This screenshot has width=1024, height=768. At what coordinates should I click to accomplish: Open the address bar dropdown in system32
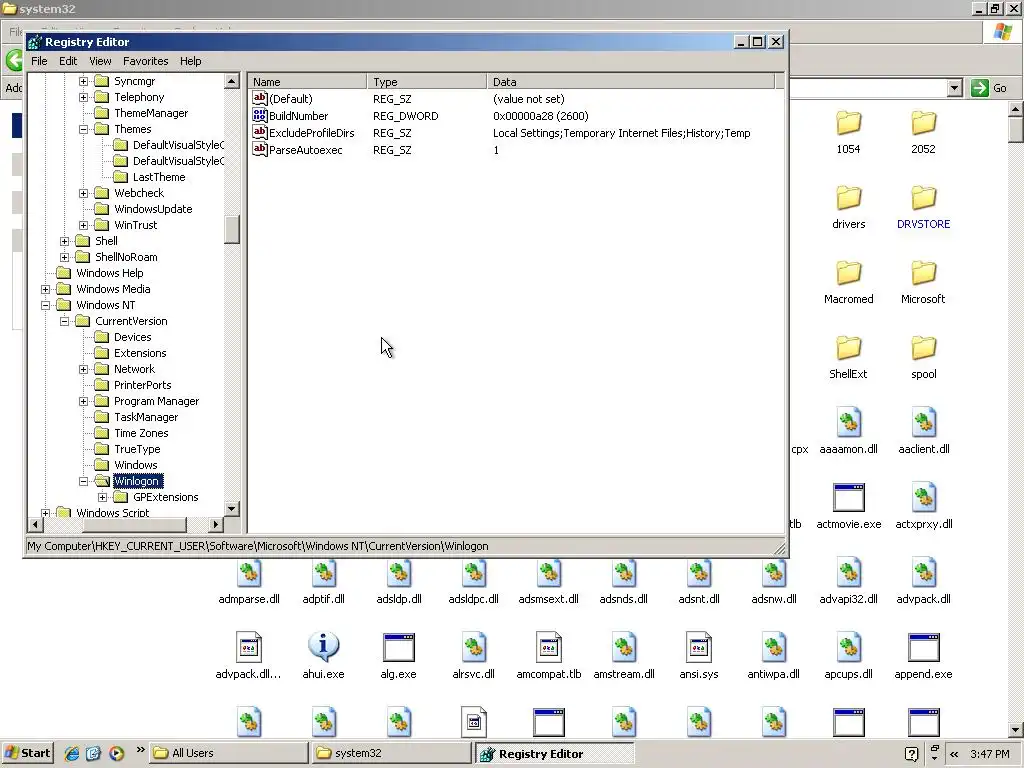(x=954, y=88)
